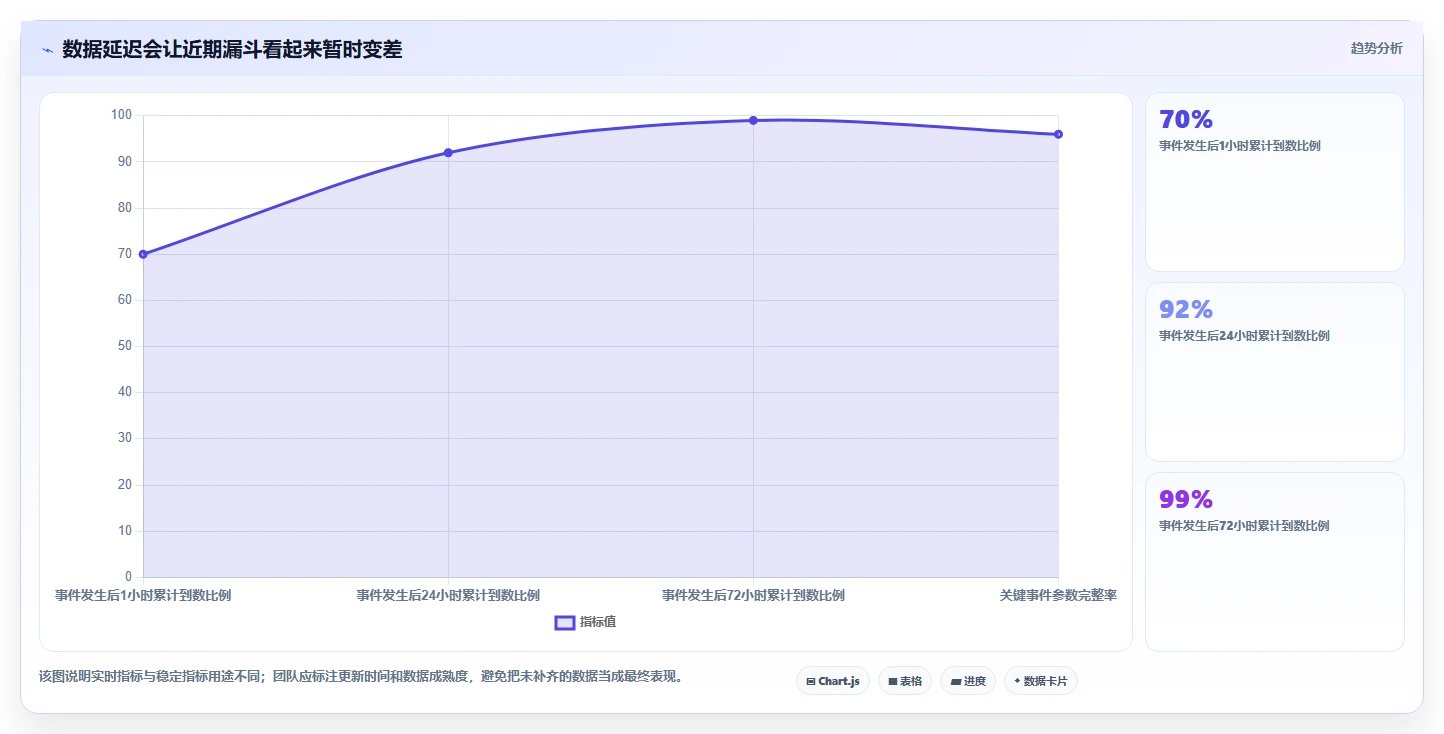Image resolution: width=1444 pixels, height=734 pixels.
Task: Click the 关键事件参数完整率 data point on the line
Action: [x=1058, y=134]
